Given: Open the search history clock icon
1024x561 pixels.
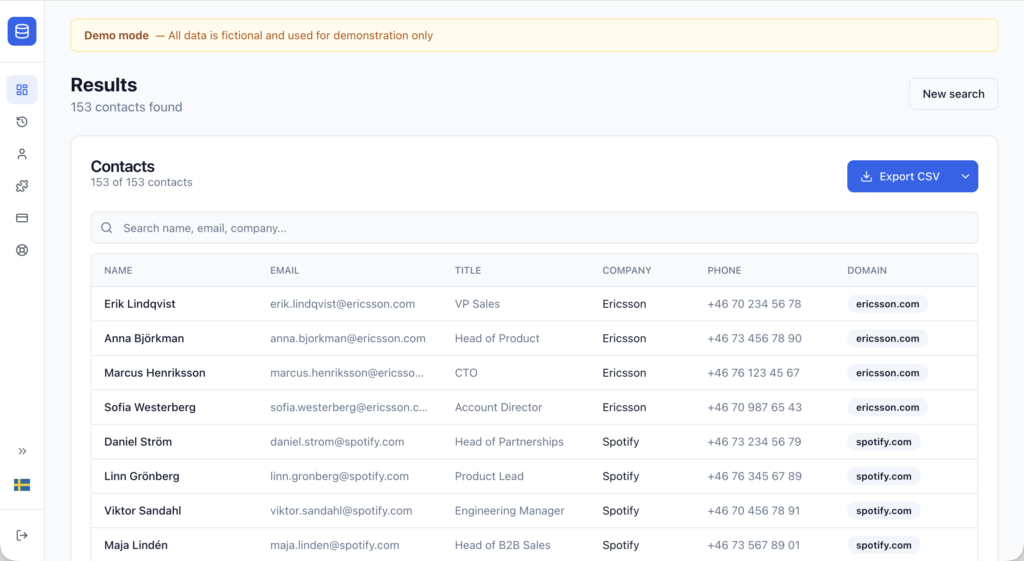Looking at the screenshot, I should click(x=22, y=122).
